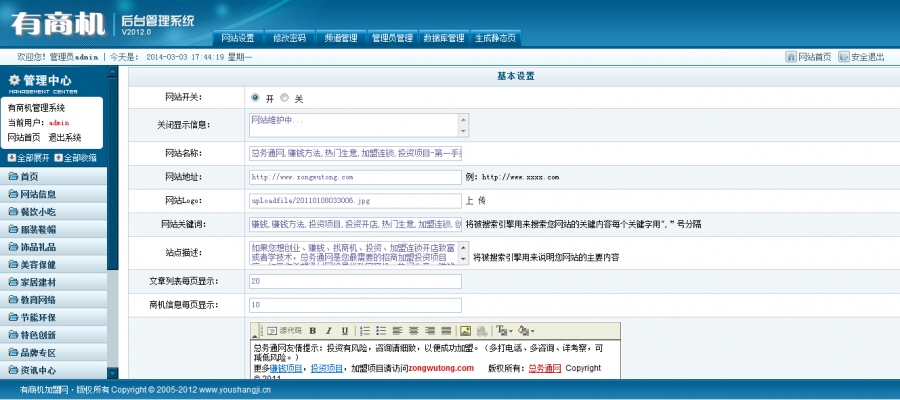The image size is (900, 400).
Task: Click the red 总务通网 link in editor
Action: [x=545, y=368]
